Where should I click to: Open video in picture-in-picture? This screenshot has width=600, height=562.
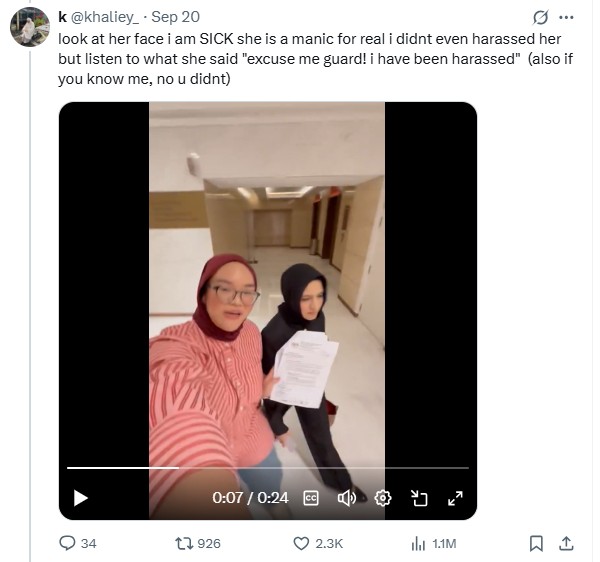(x=419, y=498)
